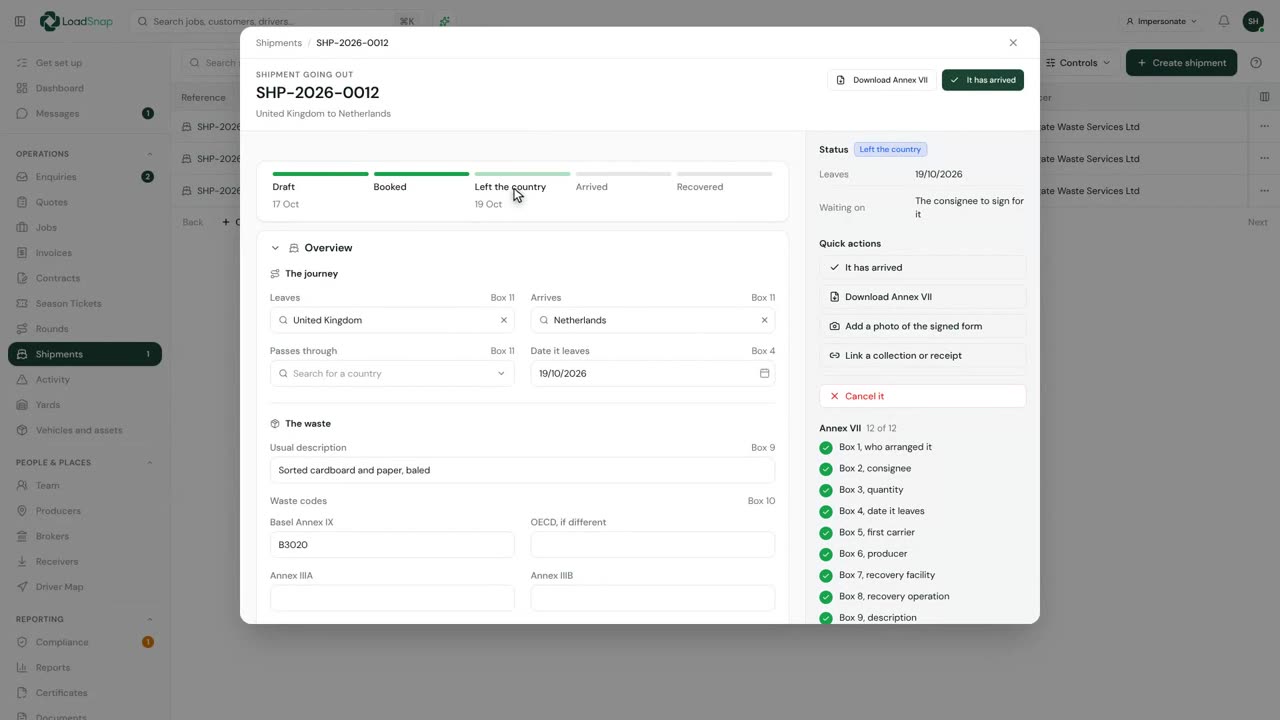Focus the Usual description field
Viewport: 1280px width, 720px height.
pos(522,470)
